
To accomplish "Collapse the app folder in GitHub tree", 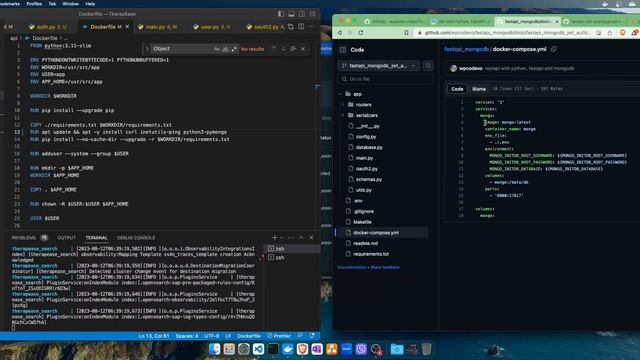I will pyautogui.click(x=340, y=94).
